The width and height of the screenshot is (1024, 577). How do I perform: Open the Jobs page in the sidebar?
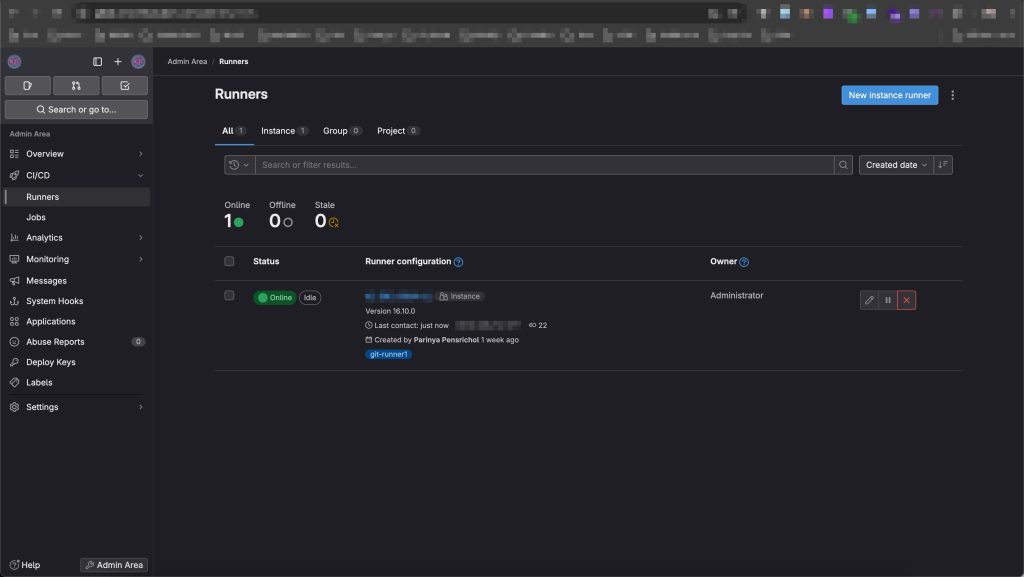click(36, 217)
